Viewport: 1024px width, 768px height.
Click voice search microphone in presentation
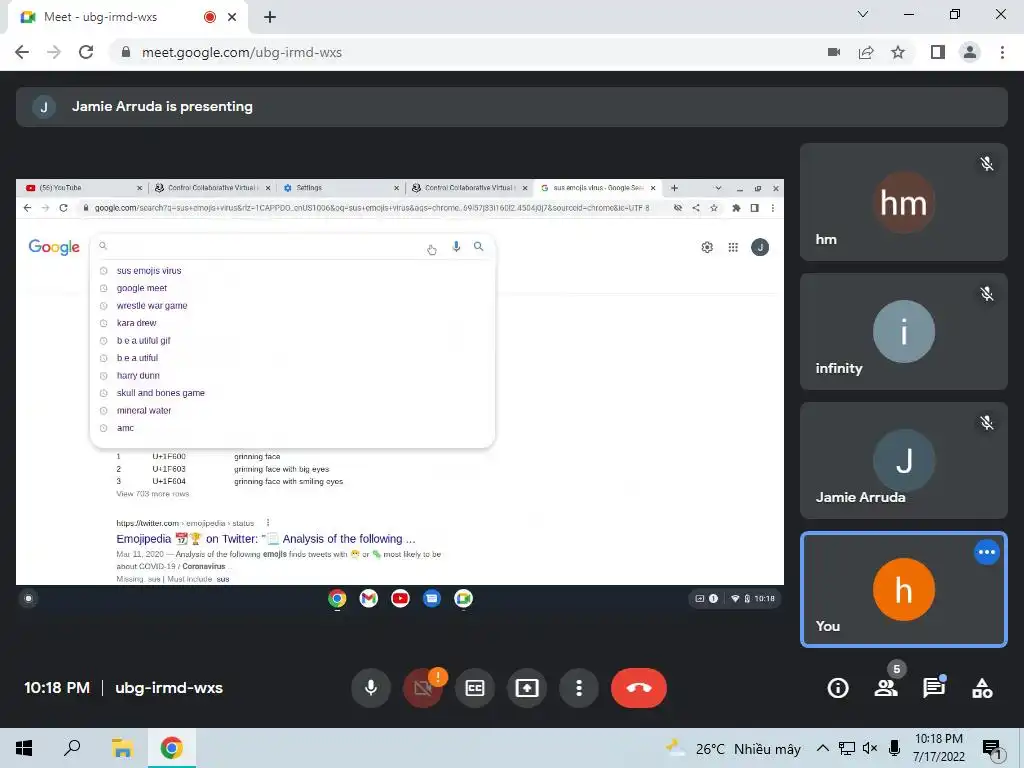(x=456, y=246)
